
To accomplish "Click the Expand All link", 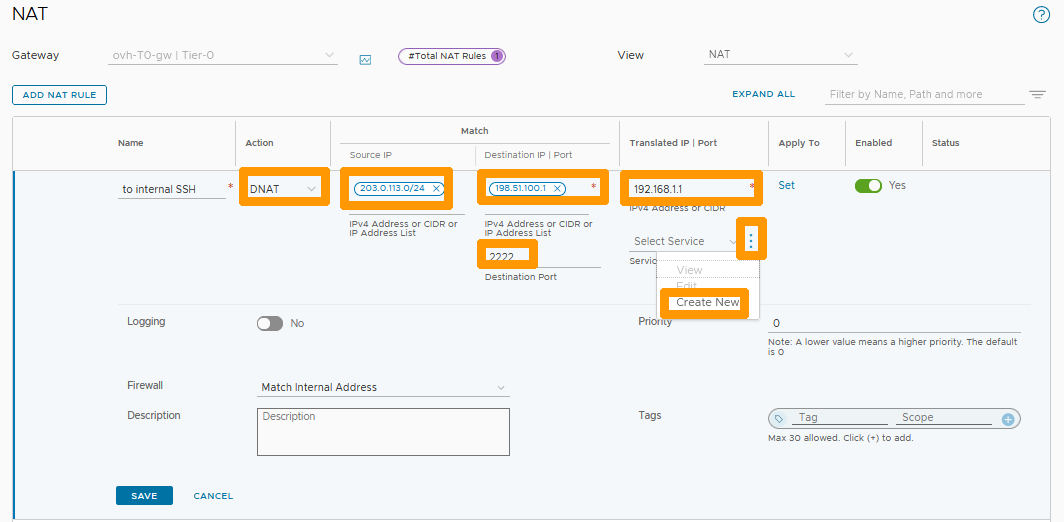I will (763, 94).
